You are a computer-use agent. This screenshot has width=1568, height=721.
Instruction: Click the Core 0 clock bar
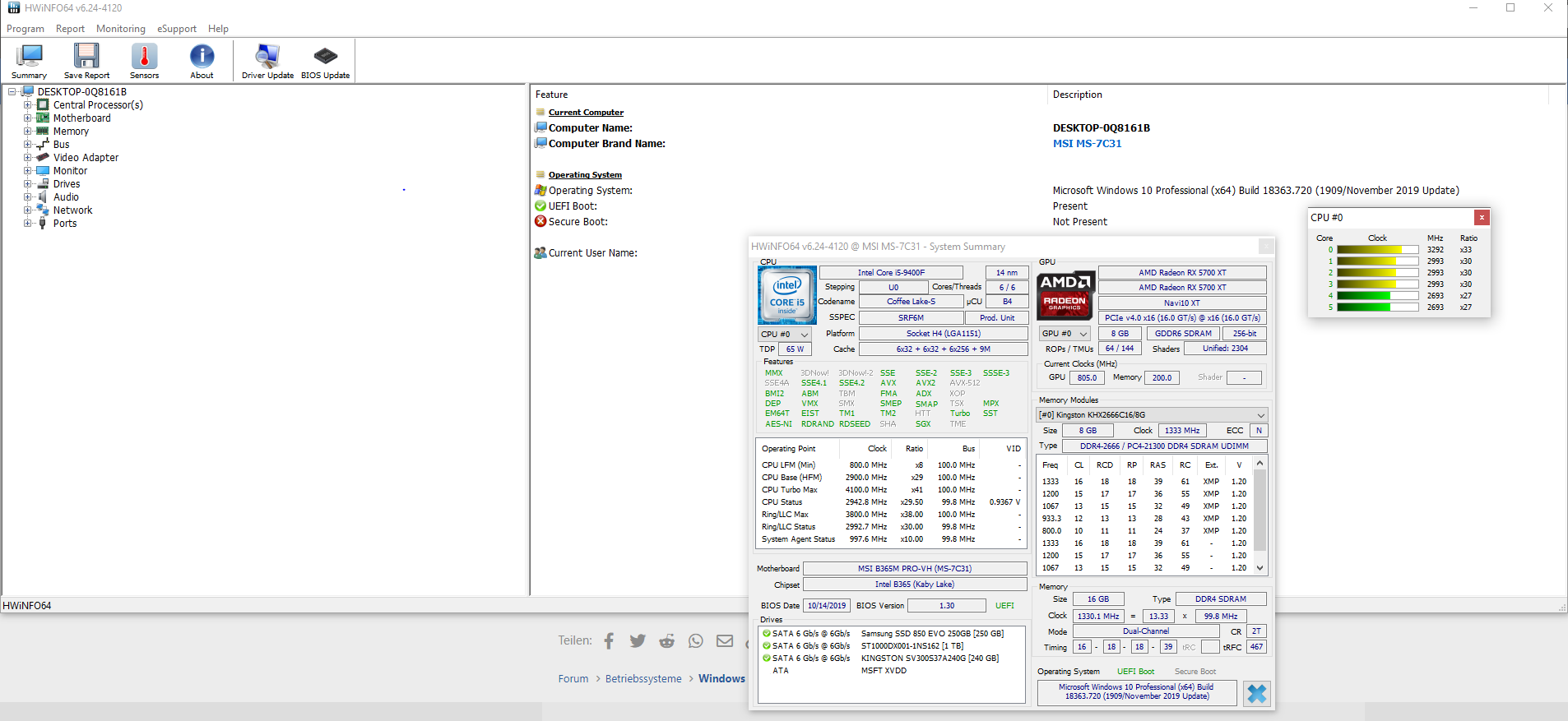[x=1377, y=250]
